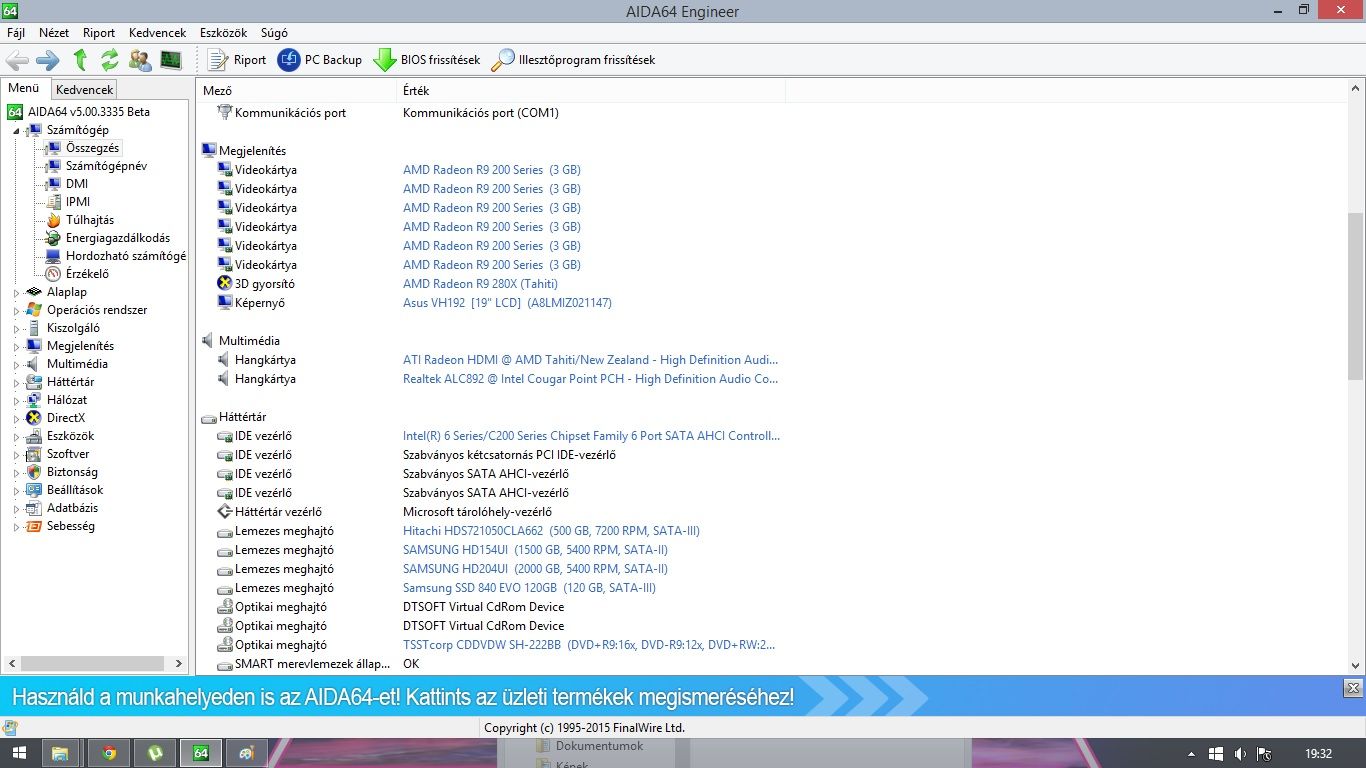Expand the Hálózat tree node

(17, 400)
